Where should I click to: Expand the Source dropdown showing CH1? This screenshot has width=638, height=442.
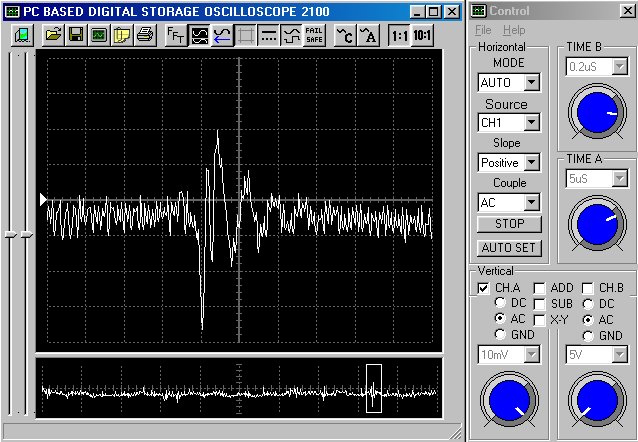[x=531, y=122]
